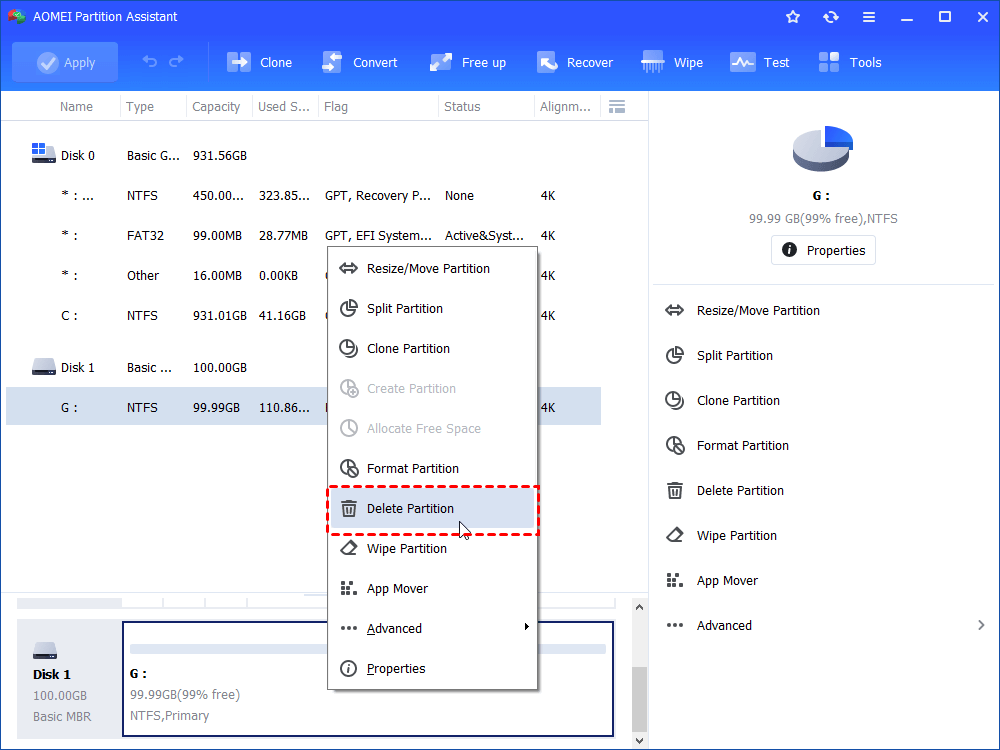Image resolution: width=1000 pixels, height=750 pixels.
Task: Open the Clone tool
Action: (x=259, y=62)
